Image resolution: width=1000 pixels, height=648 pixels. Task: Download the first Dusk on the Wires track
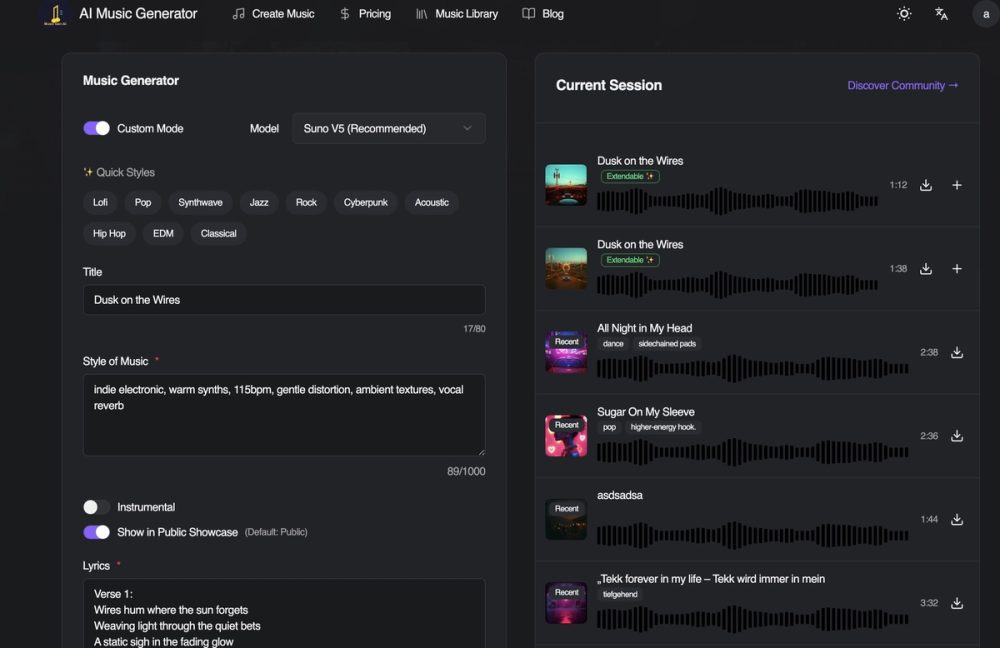pyautogui.click(x=925, y=185)
